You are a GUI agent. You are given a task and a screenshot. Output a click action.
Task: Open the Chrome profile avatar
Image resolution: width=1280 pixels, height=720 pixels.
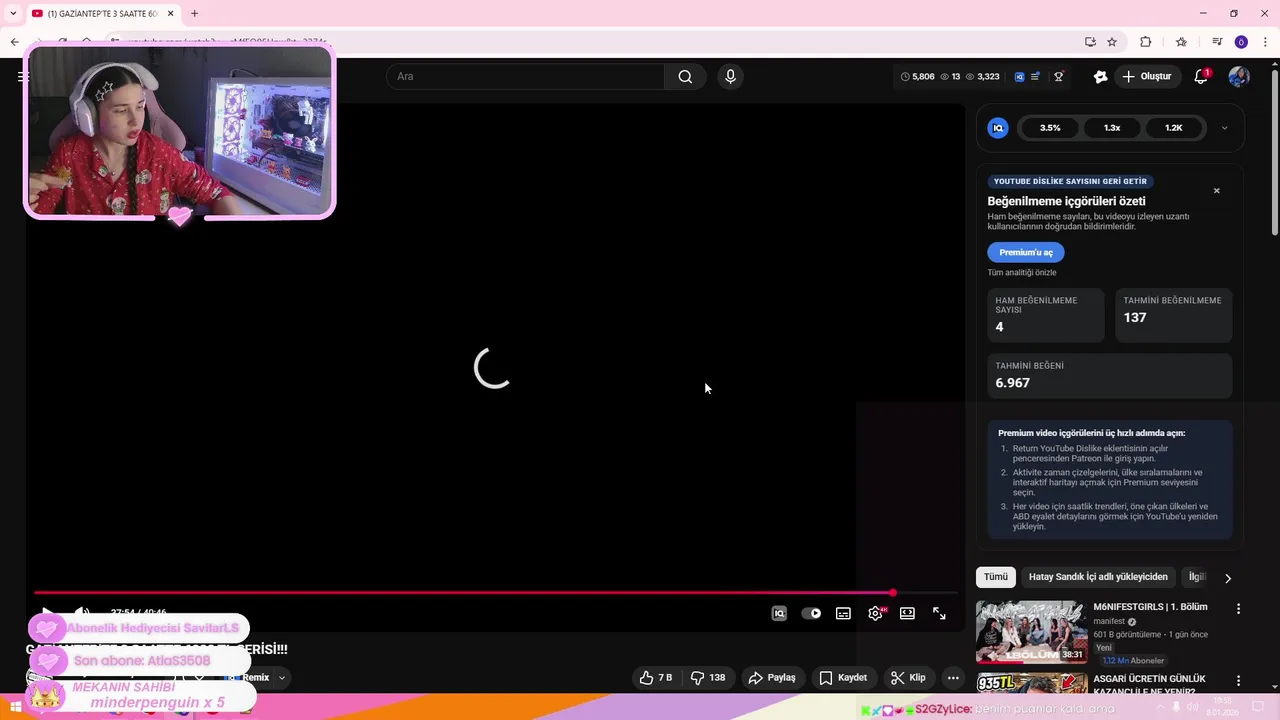(1241, 42)
